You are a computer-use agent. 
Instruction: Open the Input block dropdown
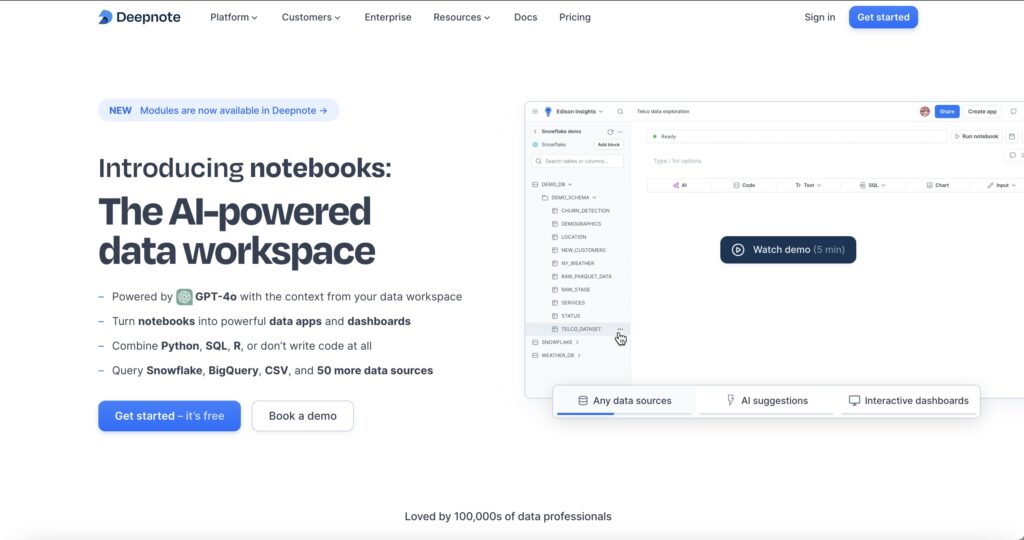tap(1001, 185)
